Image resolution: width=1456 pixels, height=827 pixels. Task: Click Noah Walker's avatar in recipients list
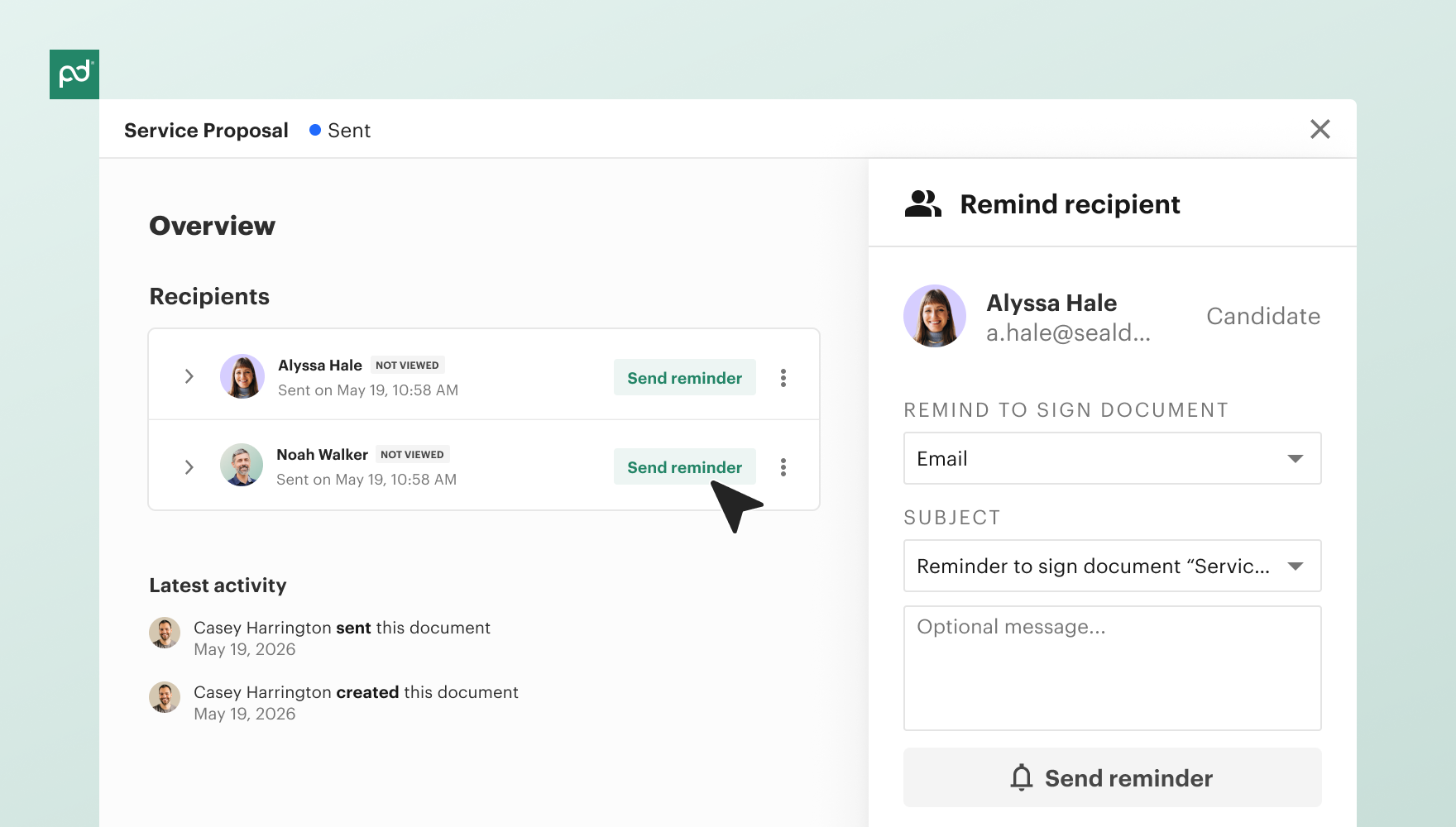[242, 465]
